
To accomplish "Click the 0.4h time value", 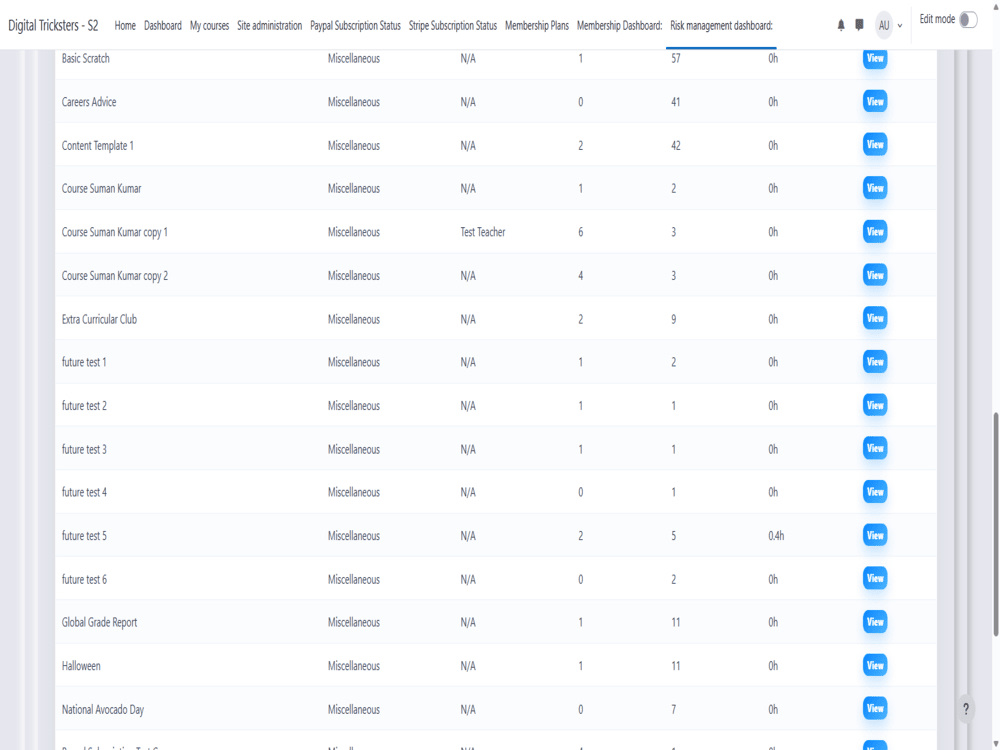I will [x=776, y=536].
